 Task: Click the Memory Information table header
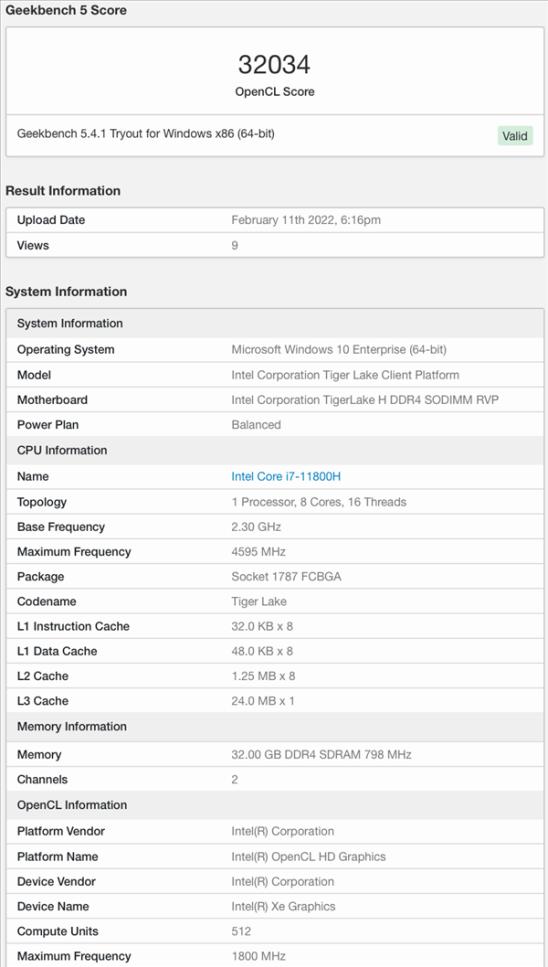[x=275, y=726]
